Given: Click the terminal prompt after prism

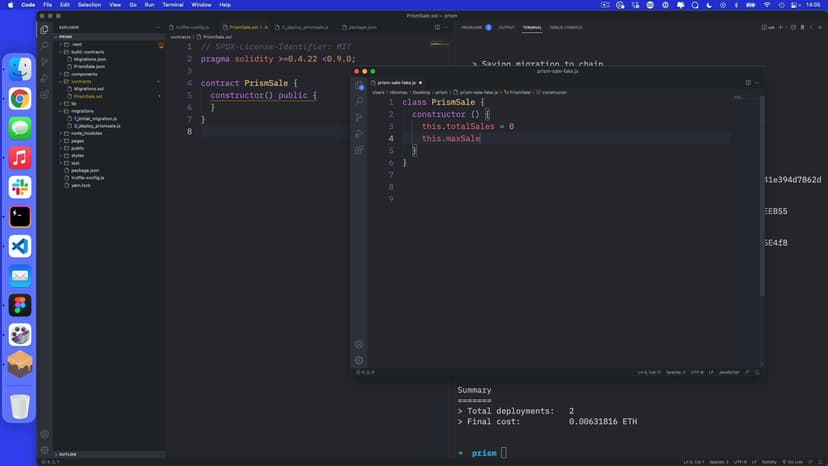Looking at the screenshot, I should [x=504, y=453].
